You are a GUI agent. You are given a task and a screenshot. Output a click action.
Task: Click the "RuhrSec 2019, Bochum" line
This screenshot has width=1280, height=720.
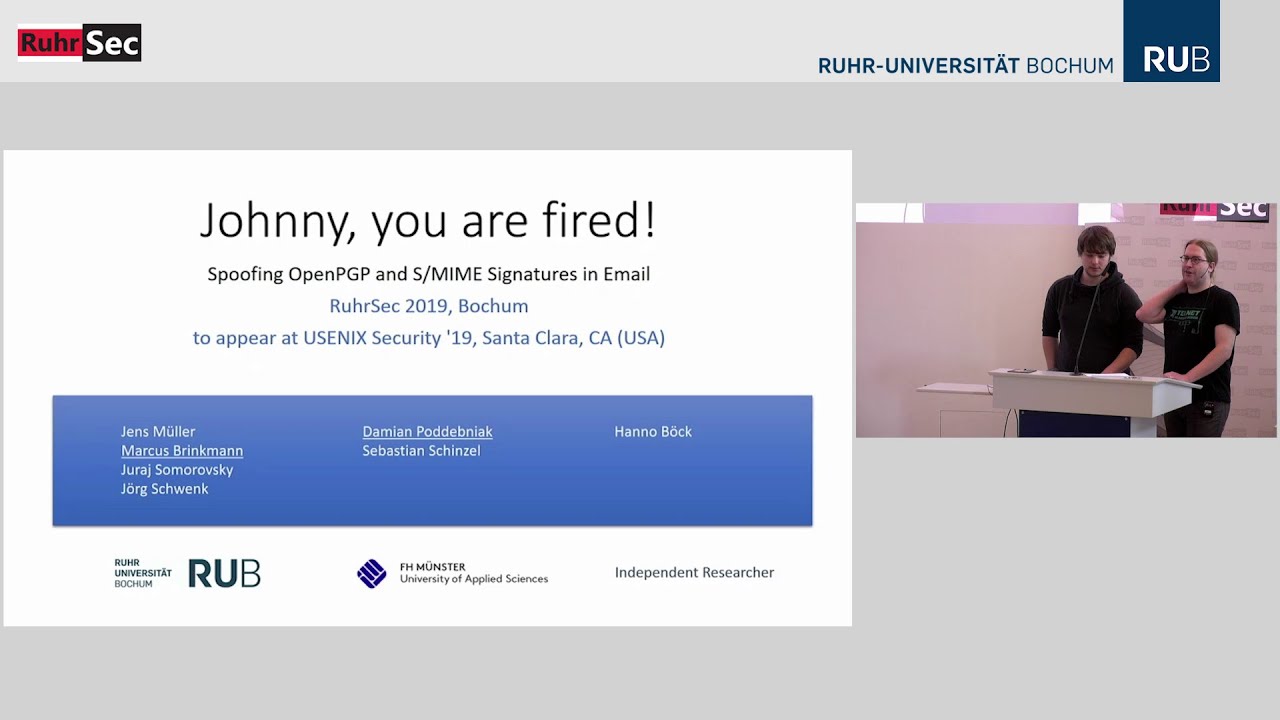(429, 306)
